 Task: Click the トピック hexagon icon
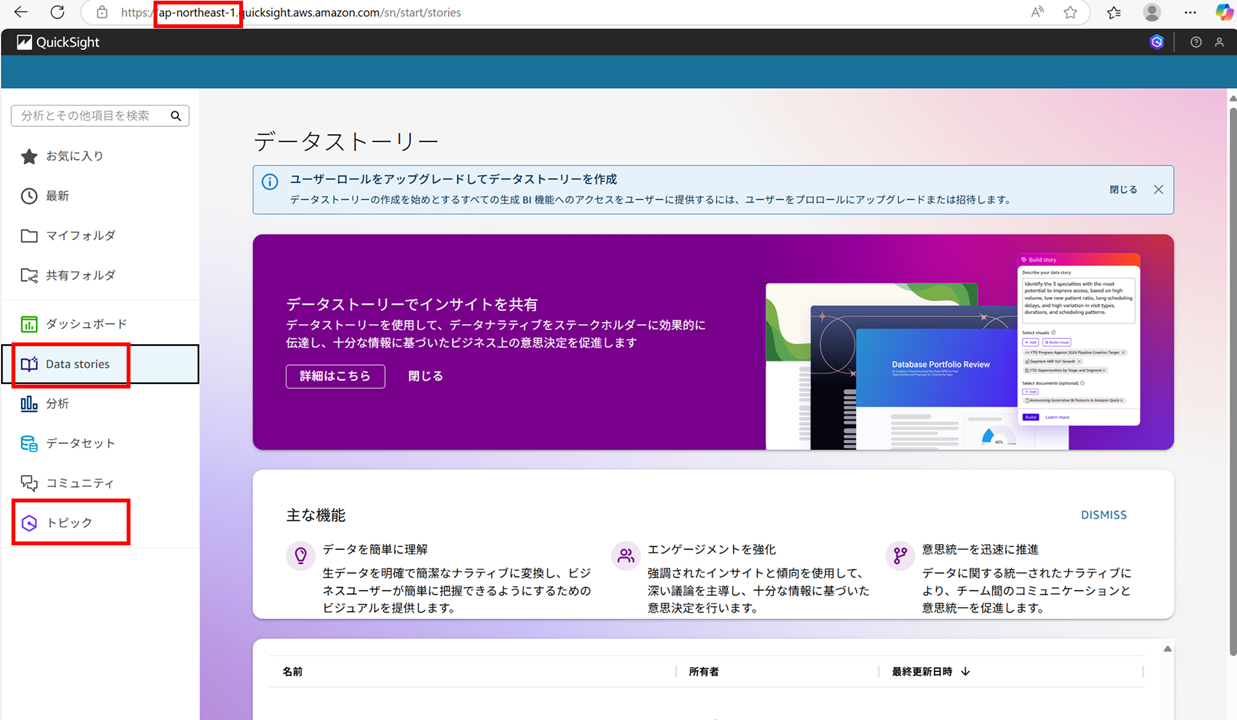pos(29,523)
